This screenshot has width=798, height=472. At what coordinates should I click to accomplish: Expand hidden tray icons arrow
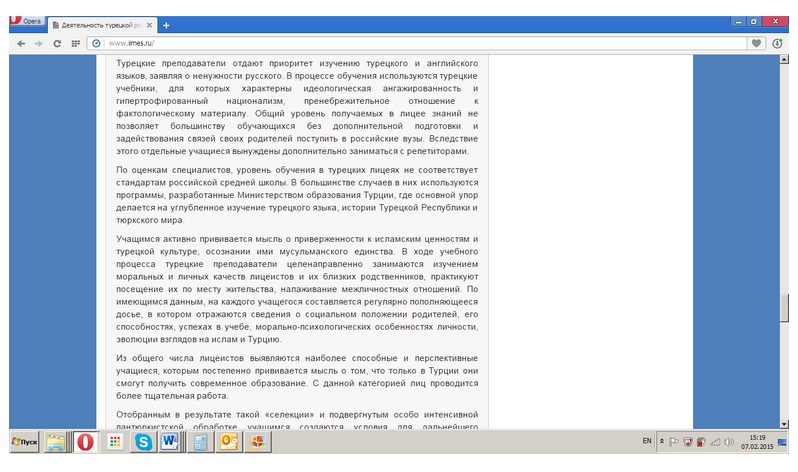pyautogui.click(x=662, y=441)
